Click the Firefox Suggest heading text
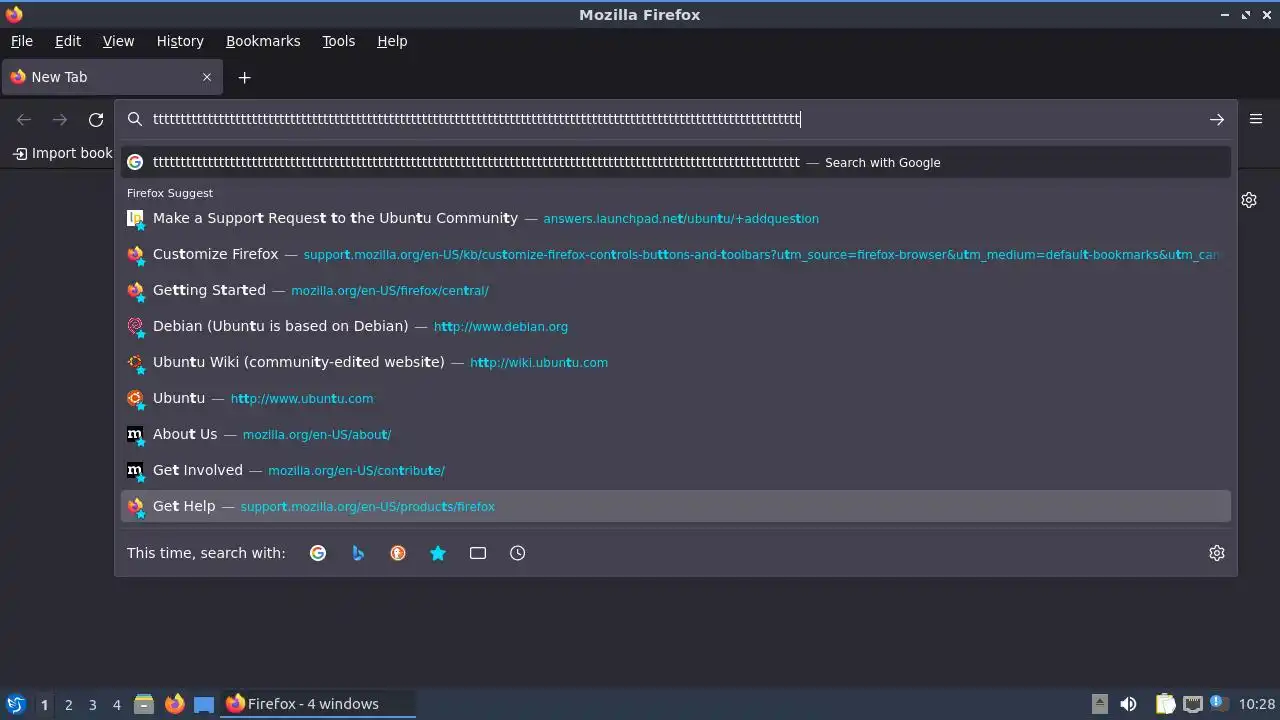Screen dimensions: 1280x720 click(x=170, y=193)
